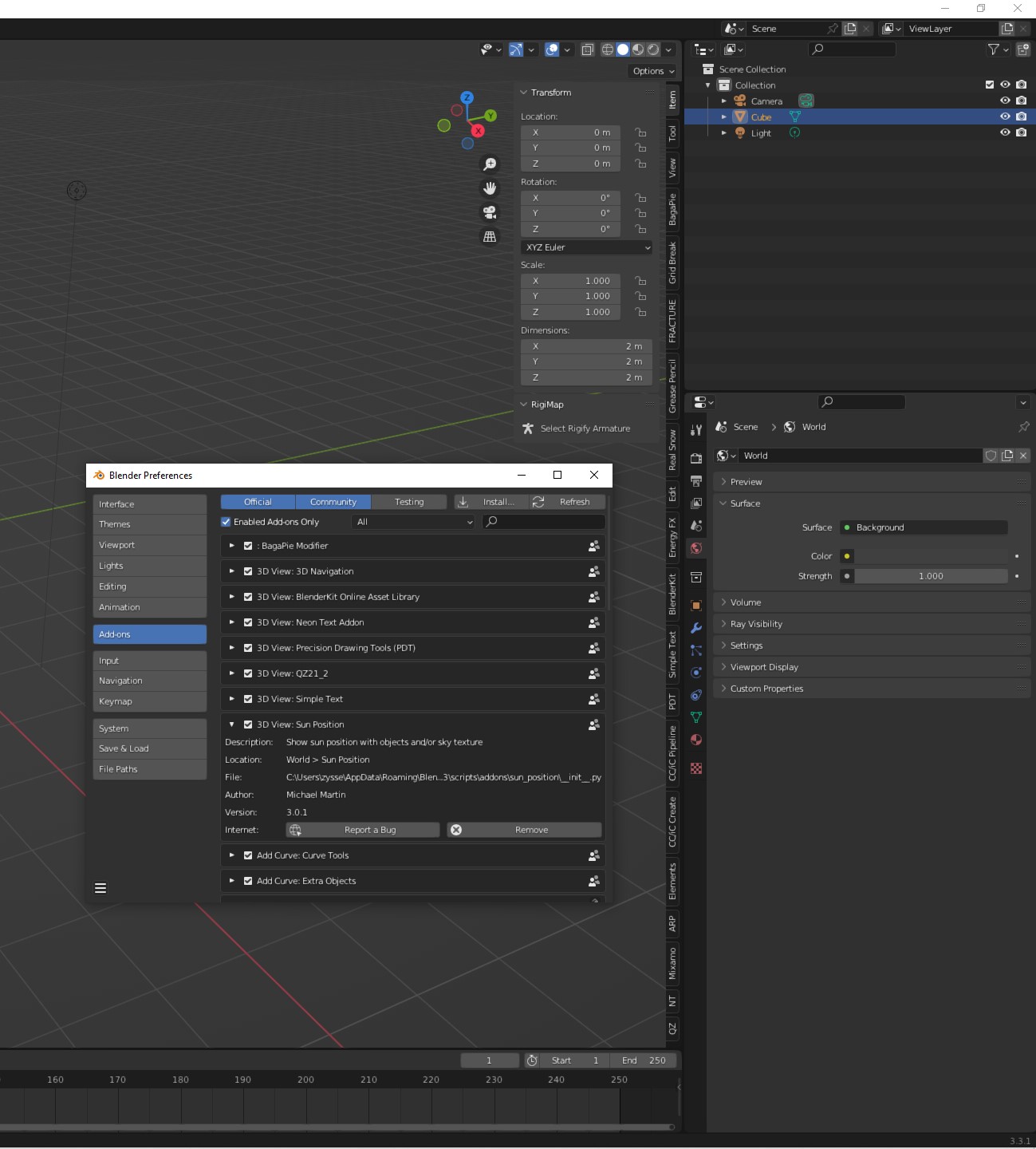The height and width of the screenshot is (1149, 1036).
Task: Remove the Sun Position add-on
Action: 524,830
